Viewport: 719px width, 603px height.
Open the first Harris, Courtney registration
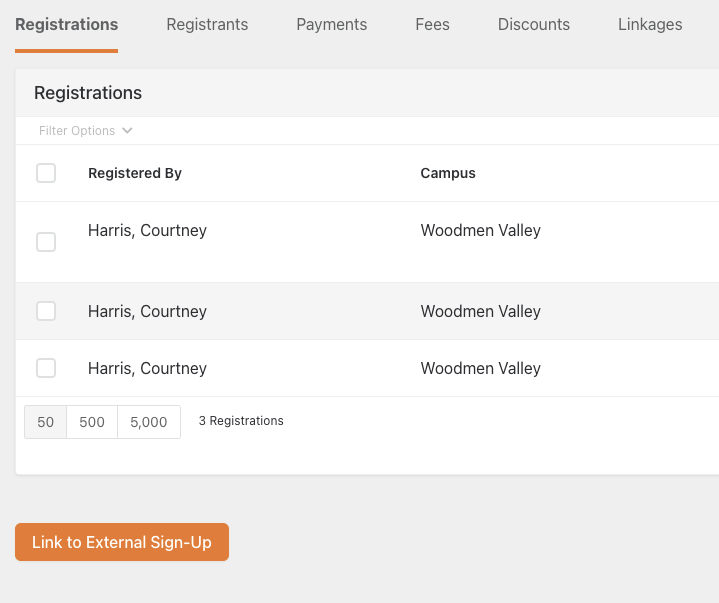[147, 231]
